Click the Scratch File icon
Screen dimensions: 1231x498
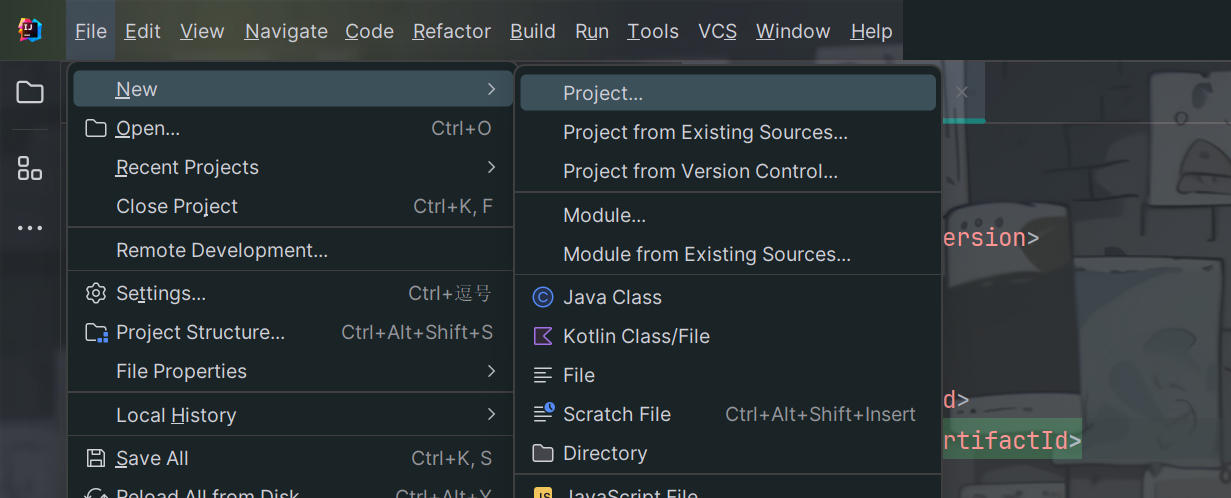coord(543,414)
